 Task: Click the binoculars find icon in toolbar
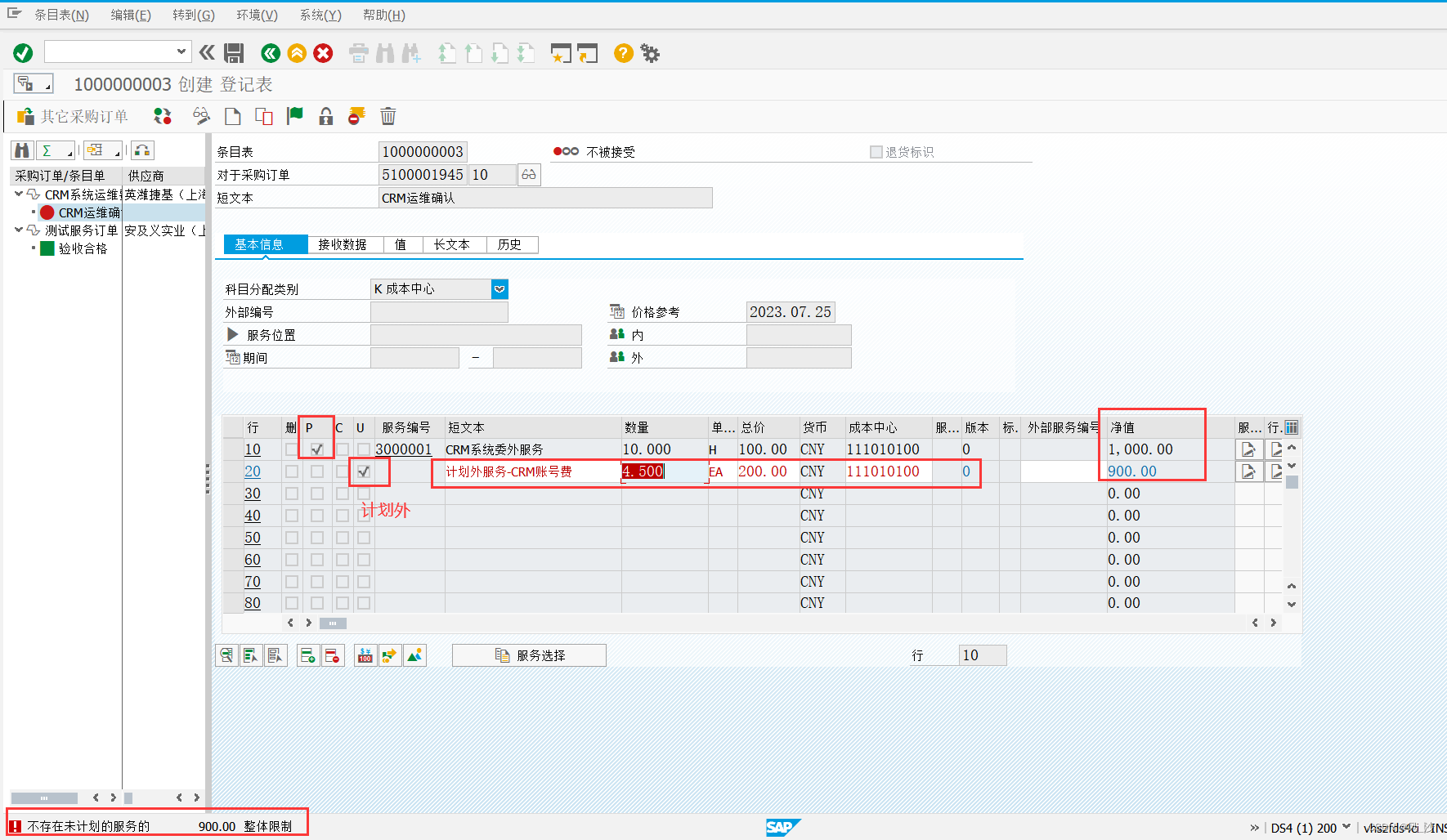click(385, 53)
